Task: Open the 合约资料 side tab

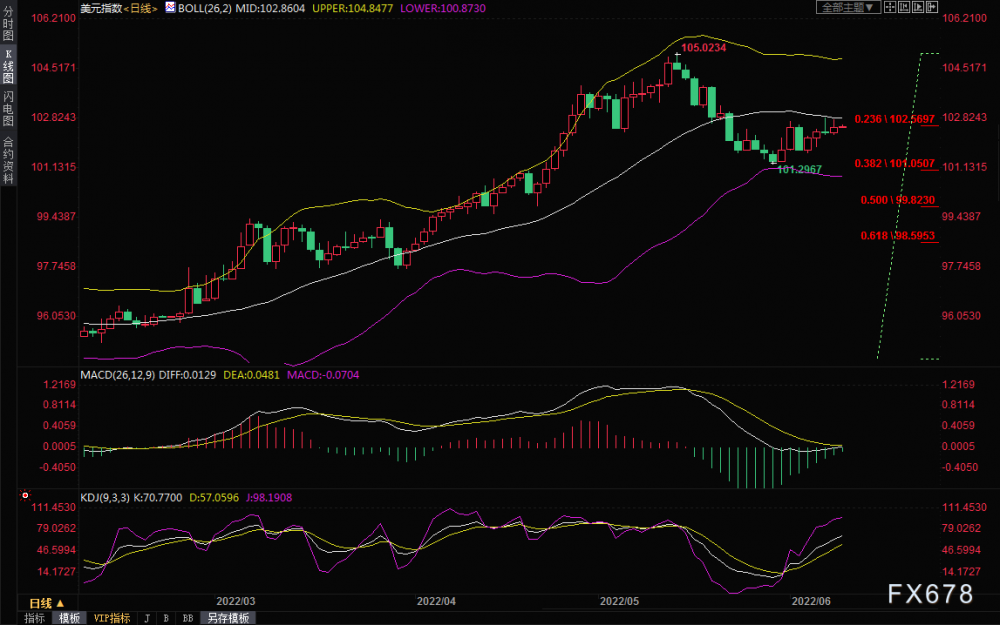Action: (8, 160)
